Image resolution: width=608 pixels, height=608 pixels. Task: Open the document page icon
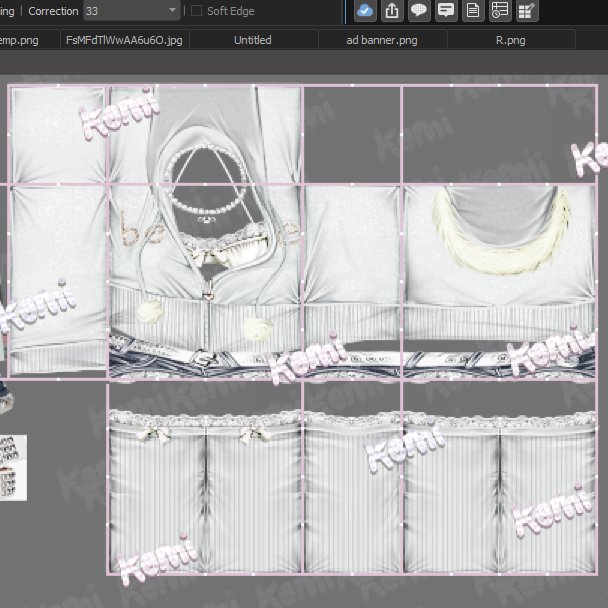[x=473, y=10]
